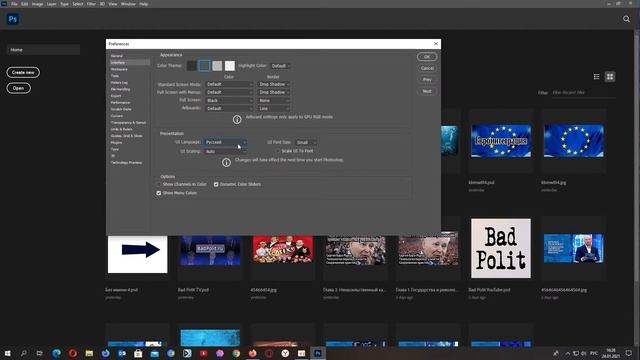This screenshot has width=640, height=360.
Task: Enable Scale UI To Font checkbox
Action: 278,151
